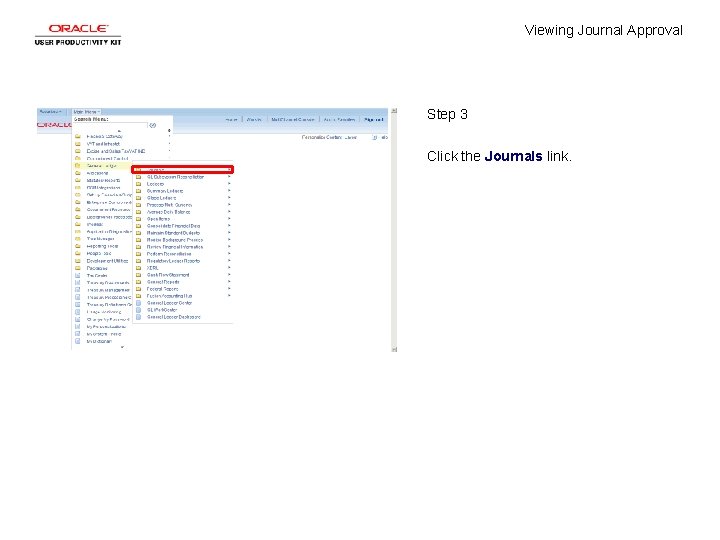The image size is (720, 540).
Task: Open the Federal Reports submenu
Action: 162,289
